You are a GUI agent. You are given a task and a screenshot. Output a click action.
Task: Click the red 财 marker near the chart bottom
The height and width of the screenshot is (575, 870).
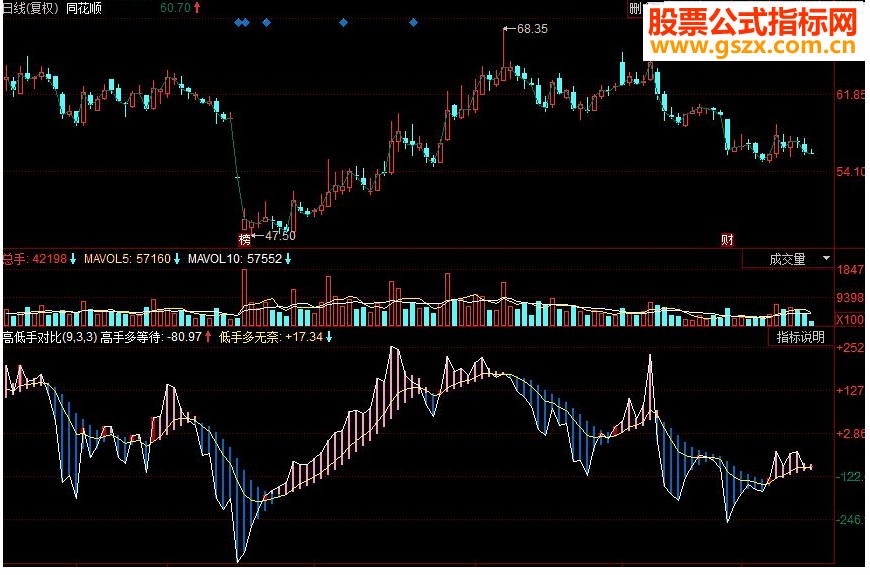click(x=727, y=240)
